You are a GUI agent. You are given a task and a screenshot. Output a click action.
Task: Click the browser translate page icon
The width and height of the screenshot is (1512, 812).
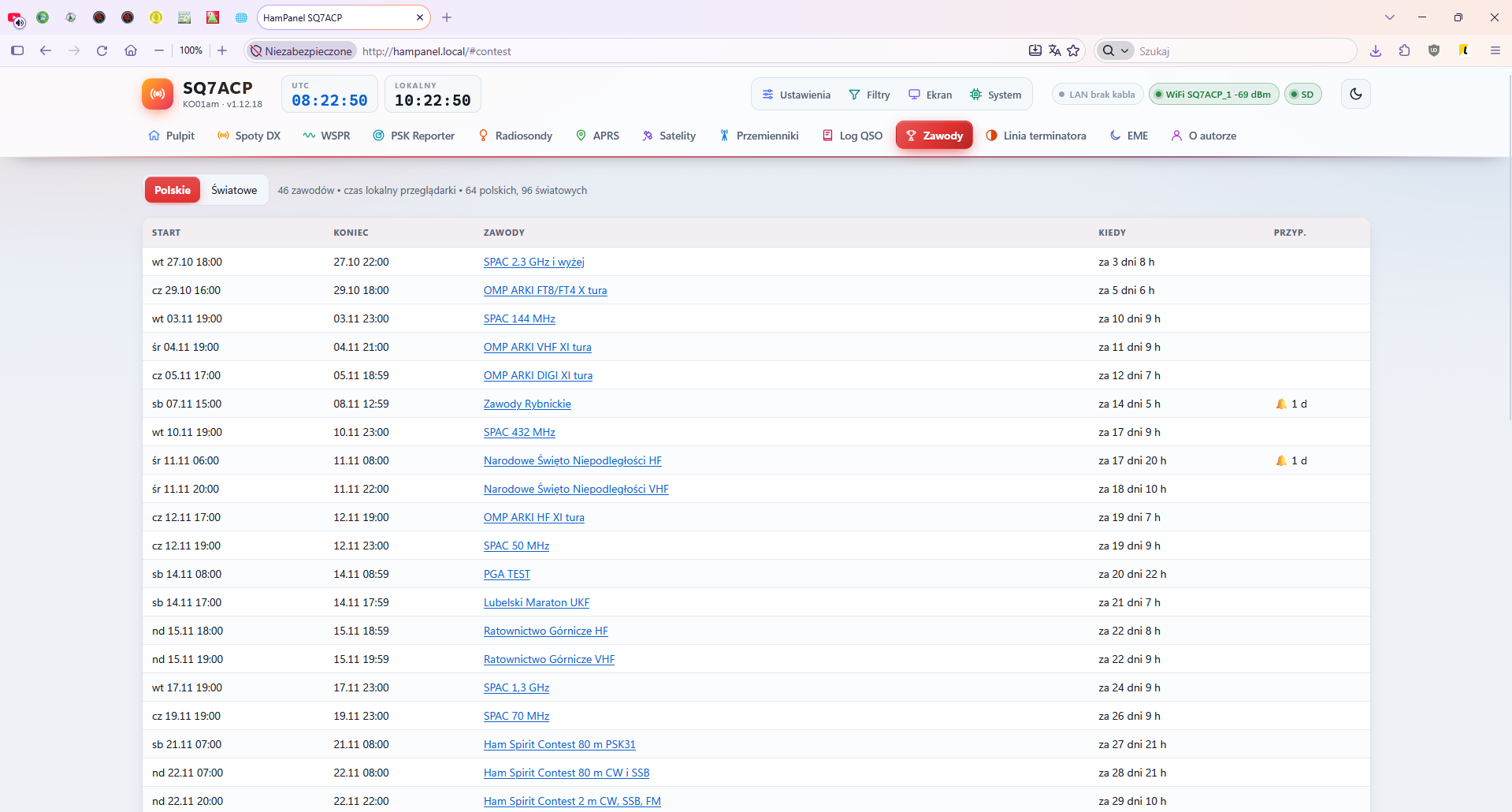pyautogui.click(x=1054, y=50)
